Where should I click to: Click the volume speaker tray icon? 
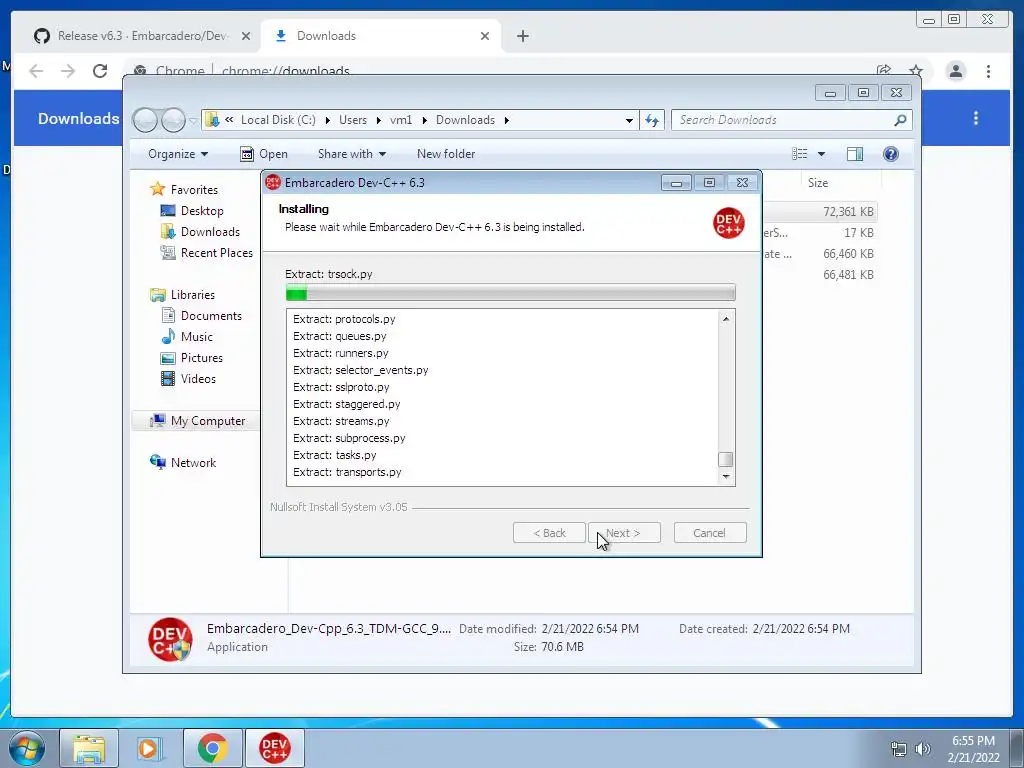923,749
